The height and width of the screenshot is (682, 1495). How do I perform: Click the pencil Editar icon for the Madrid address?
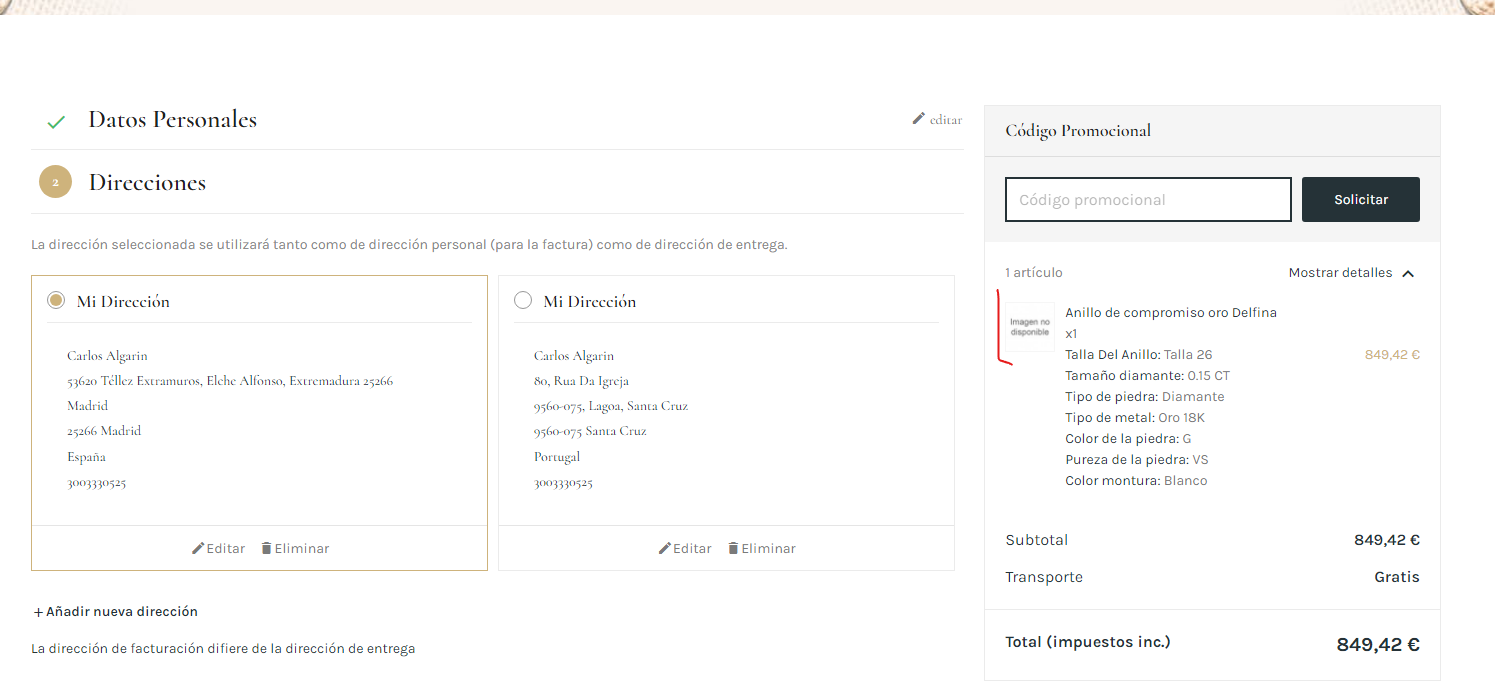198,548
